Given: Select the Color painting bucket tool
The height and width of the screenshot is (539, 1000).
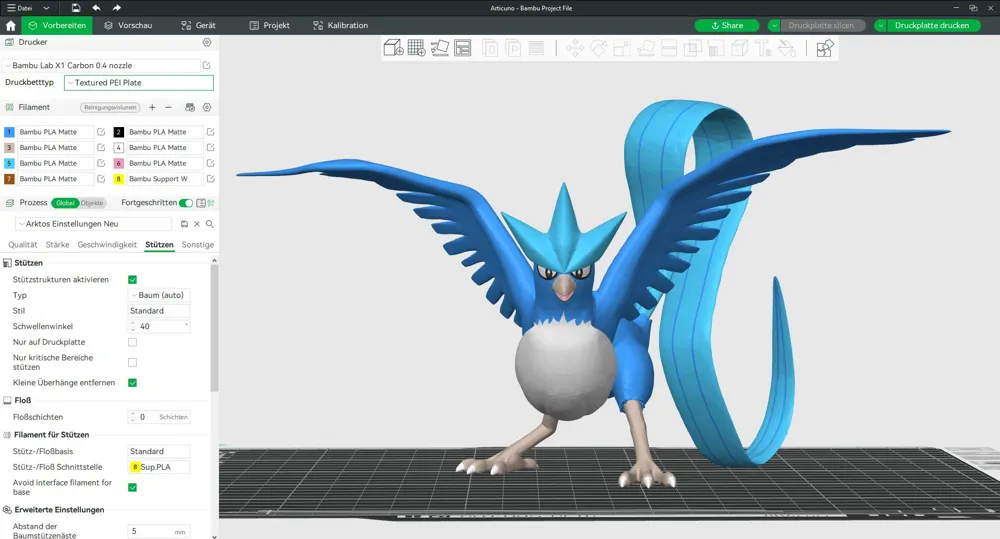Looking at the screenshot, I should point(787,48).
